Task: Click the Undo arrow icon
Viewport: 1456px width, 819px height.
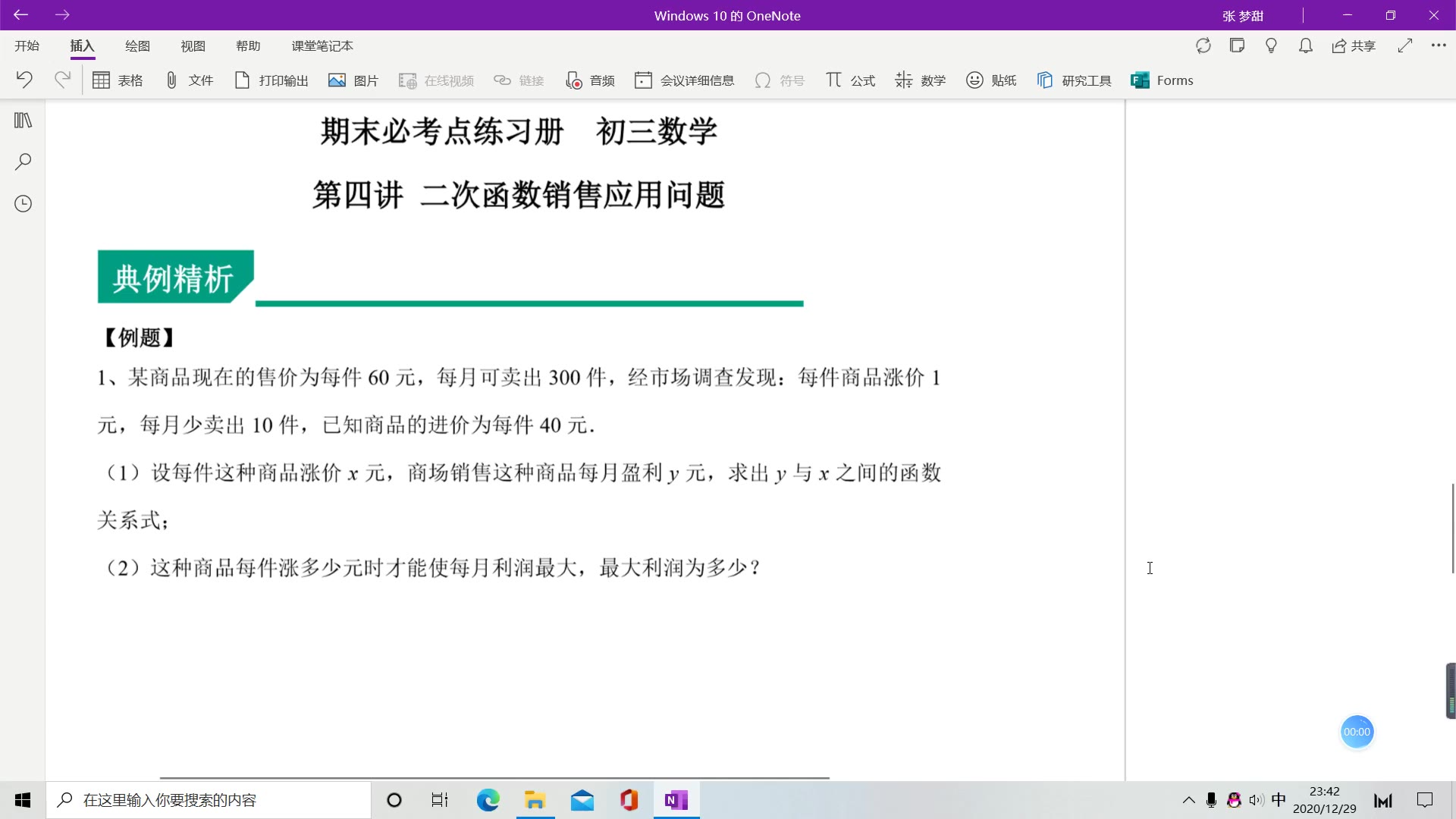Action: click(x=24, y=80)
